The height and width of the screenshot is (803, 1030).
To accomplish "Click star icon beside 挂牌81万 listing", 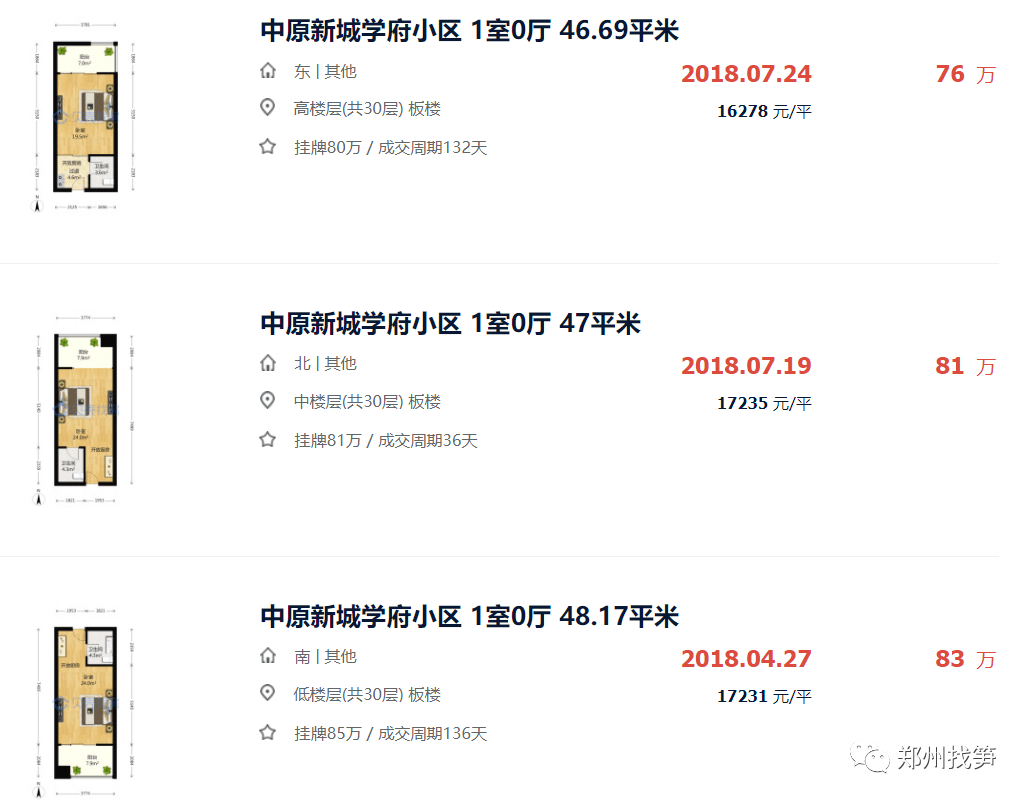I will 267,439.
